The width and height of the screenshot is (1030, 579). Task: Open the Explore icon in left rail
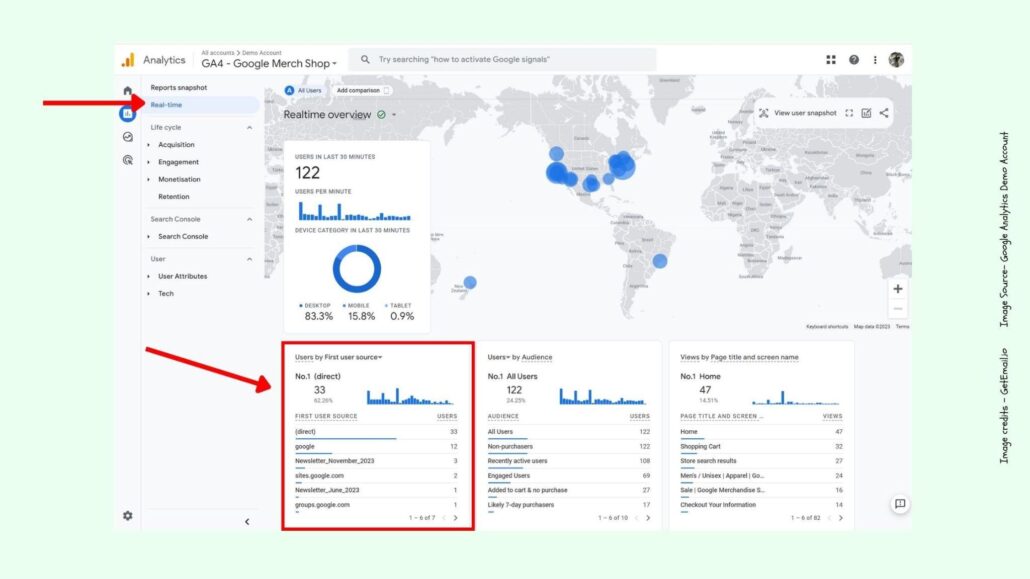pos(127,137)
